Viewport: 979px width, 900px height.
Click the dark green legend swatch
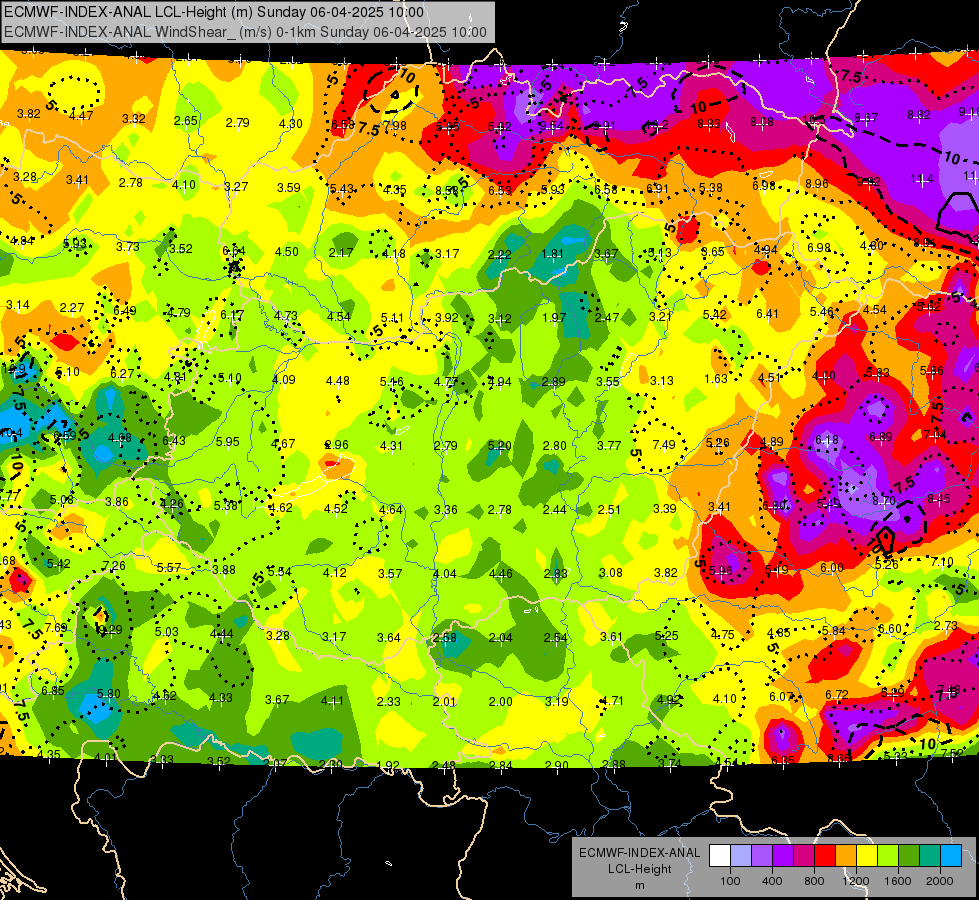tap(908, 856)
